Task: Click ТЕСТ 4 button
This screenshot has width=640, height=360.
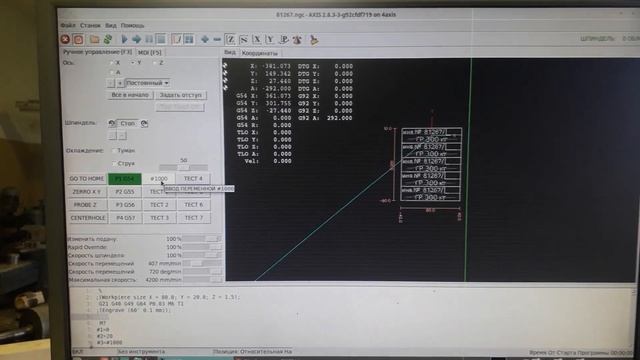Action: point(193,179)
